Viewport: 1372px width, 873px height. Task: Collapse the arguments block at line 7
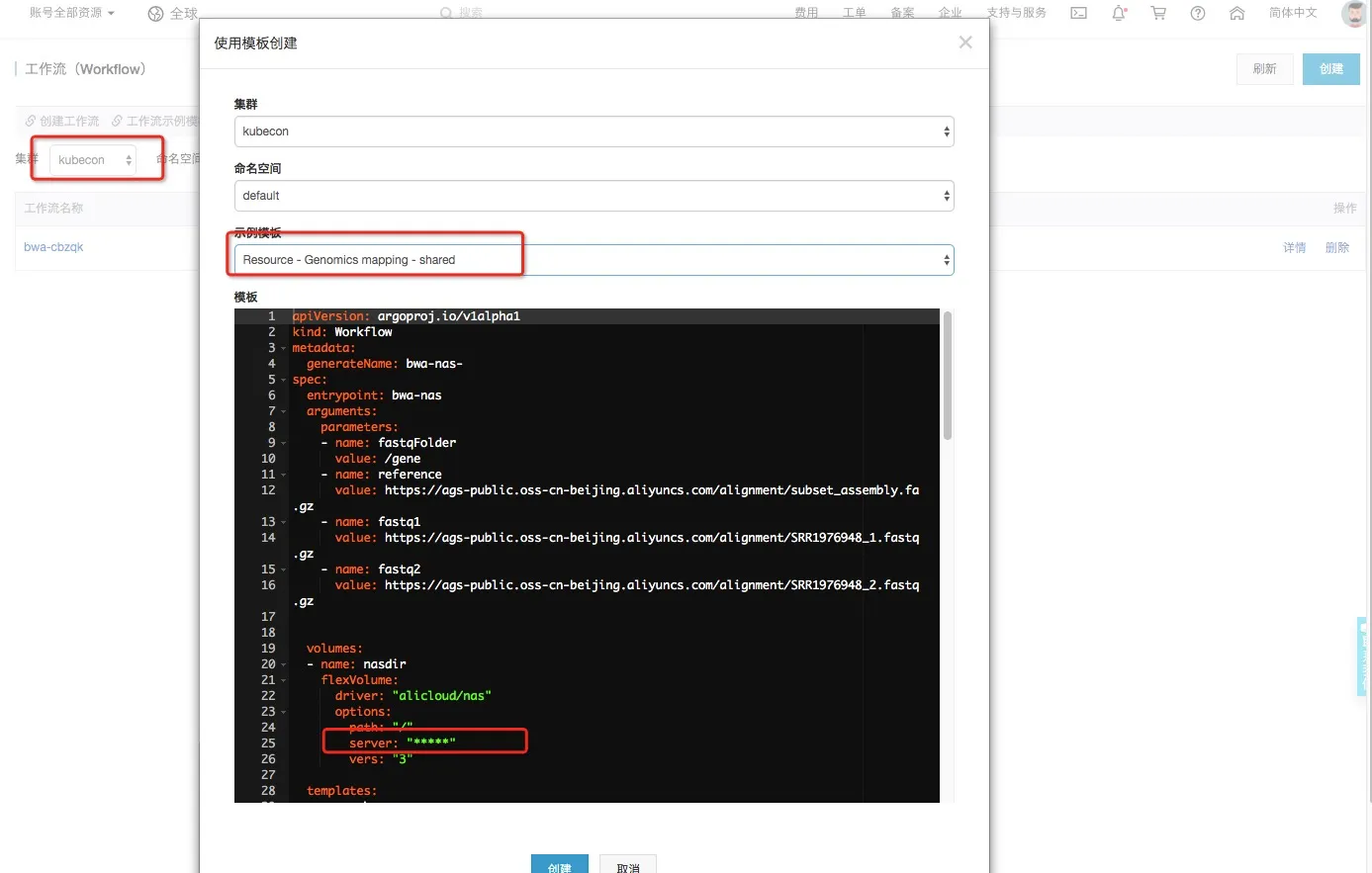[x=283, y=411]
